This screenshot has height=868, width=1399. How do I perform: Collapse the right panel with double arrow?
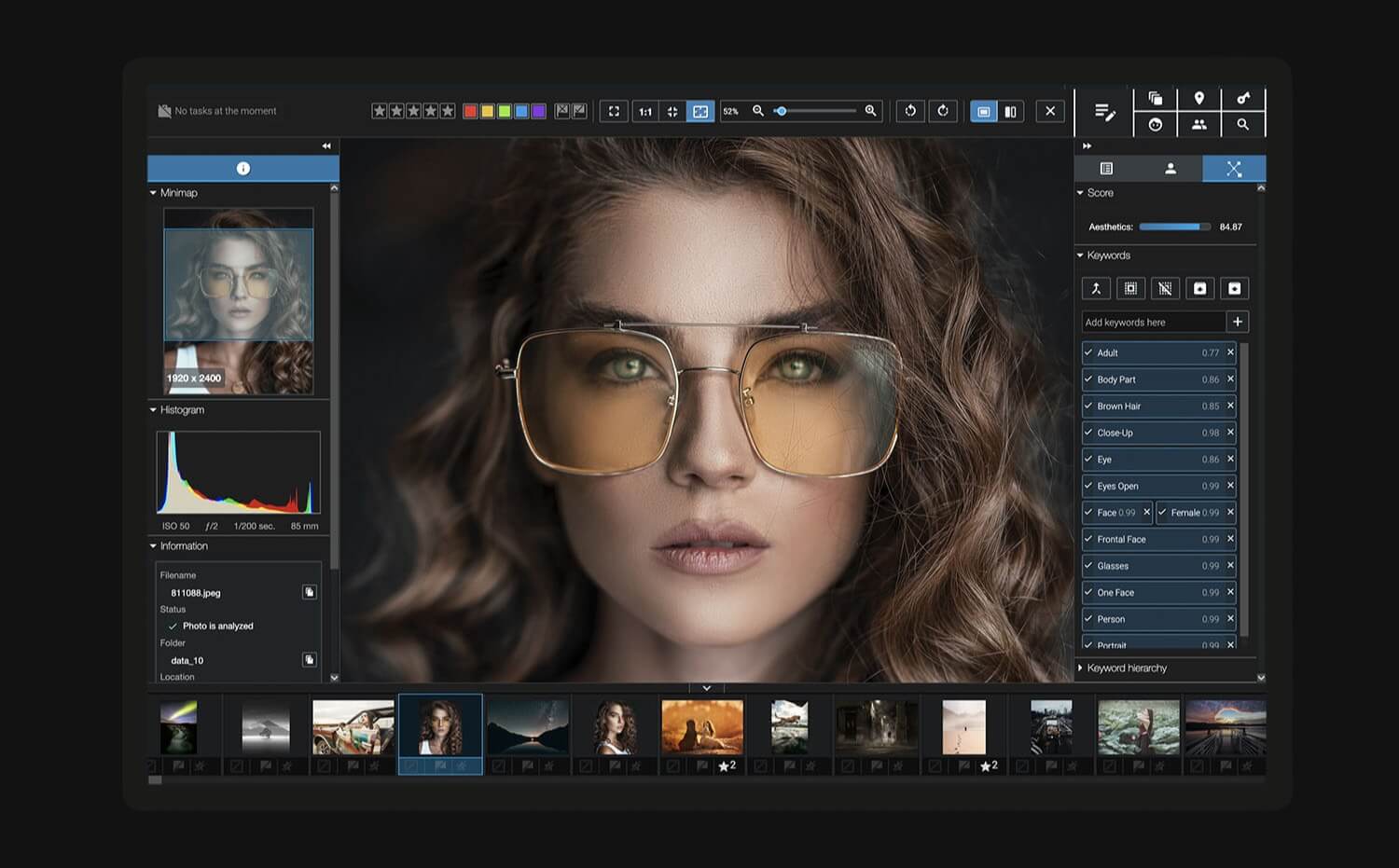click(1087, 146)
